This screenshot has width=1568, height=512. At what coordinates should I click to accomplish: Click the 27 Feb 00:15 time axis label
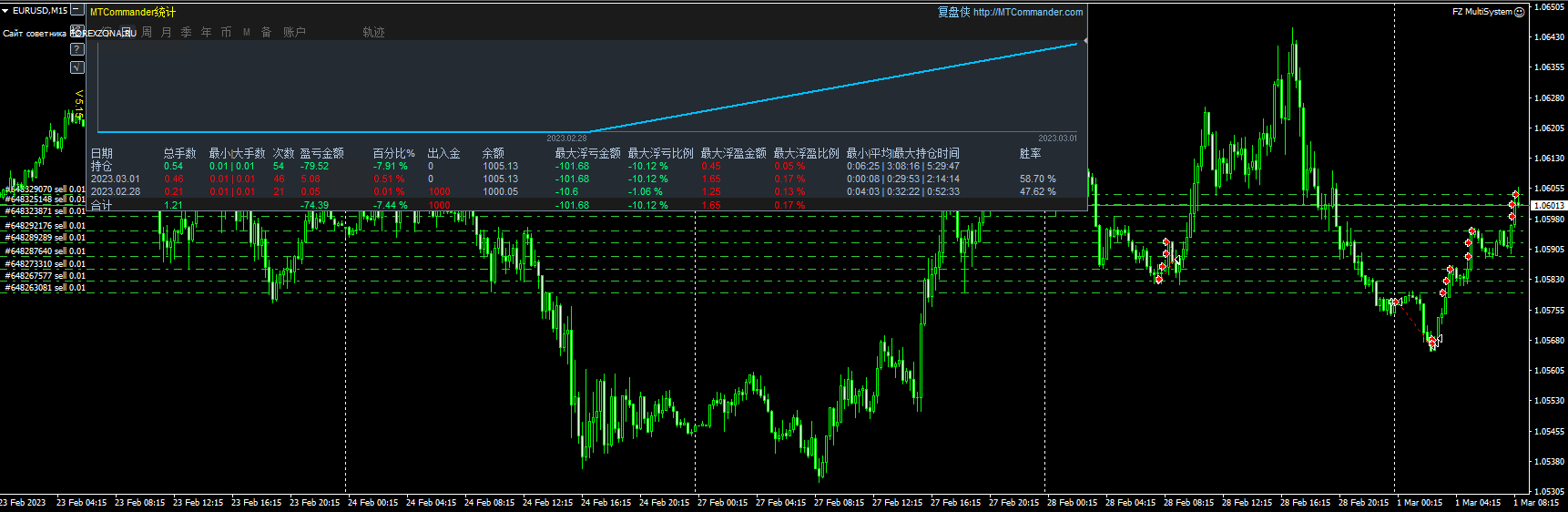click(722, 502)
